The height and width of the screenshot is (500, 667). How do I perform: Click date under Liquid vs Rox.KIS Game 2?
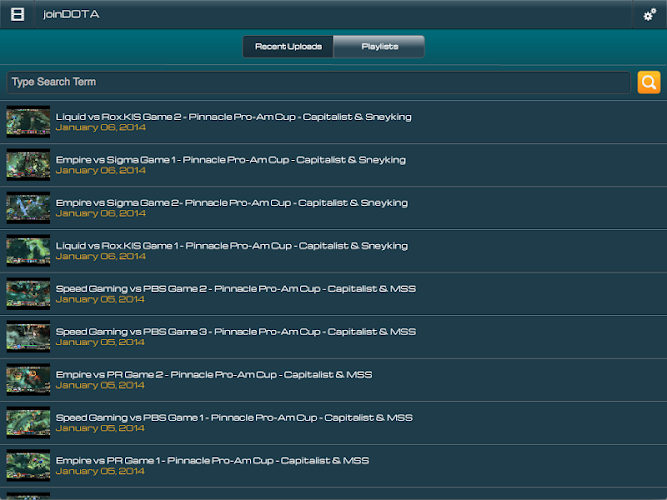click(x=100, y=127)
